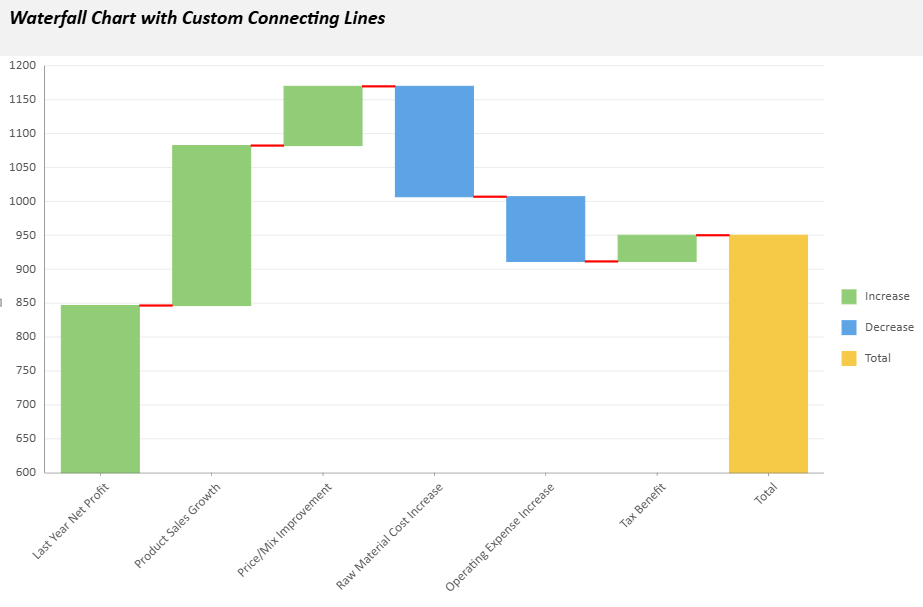Click the yellow Total legend swatch
Screen dimensions: 923x607
[849, 358]
